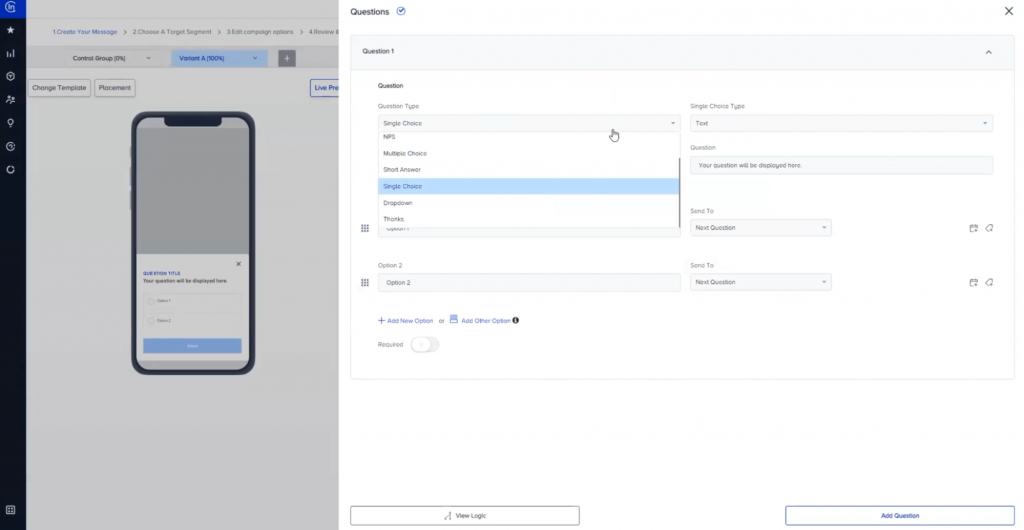Click the View Logic button
Screen dimensions: 1024x530
465,515
